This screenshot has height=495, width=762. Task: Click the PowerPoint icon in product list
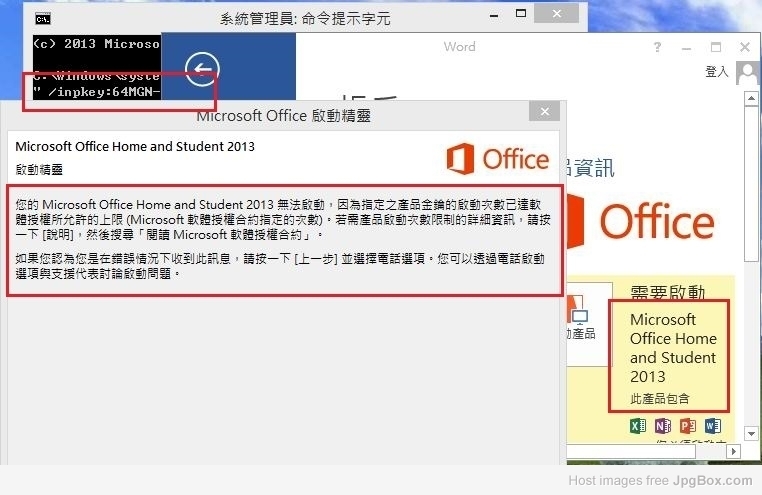688,426
